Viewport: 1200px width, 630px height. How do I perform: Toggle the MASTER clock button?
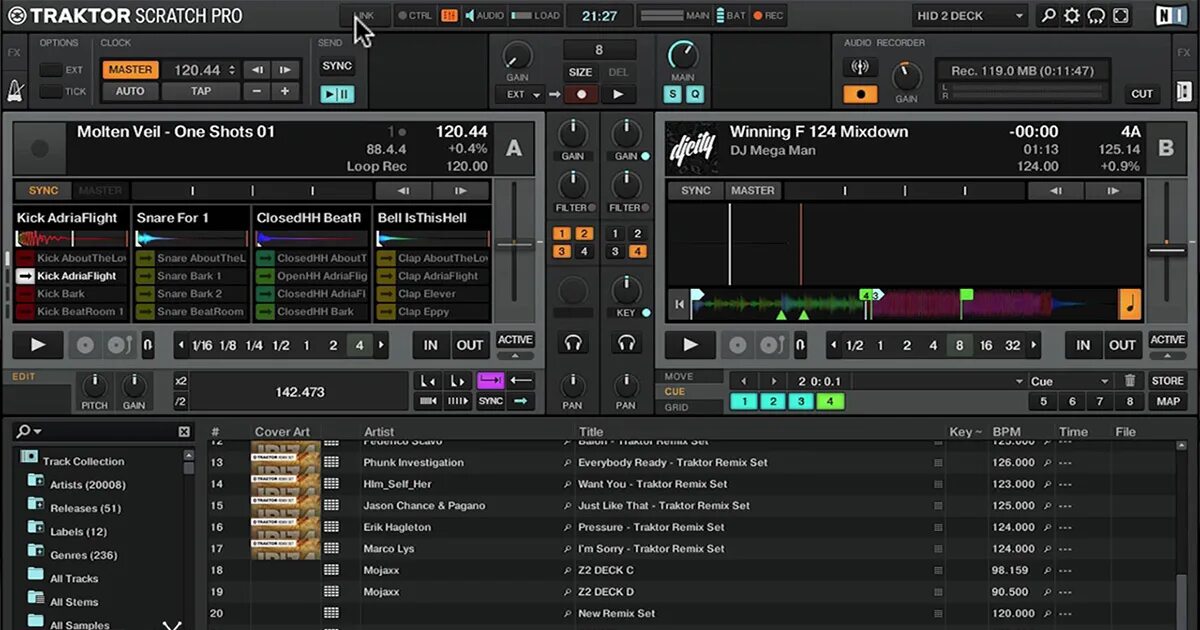[130, 70]
